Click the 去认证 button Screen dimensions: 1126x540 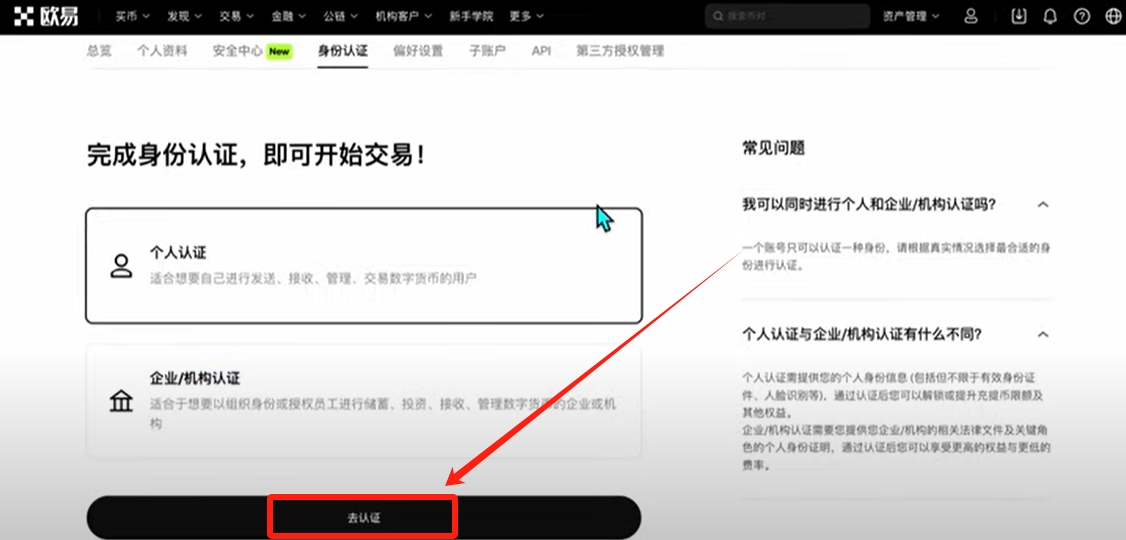point(363,518)
